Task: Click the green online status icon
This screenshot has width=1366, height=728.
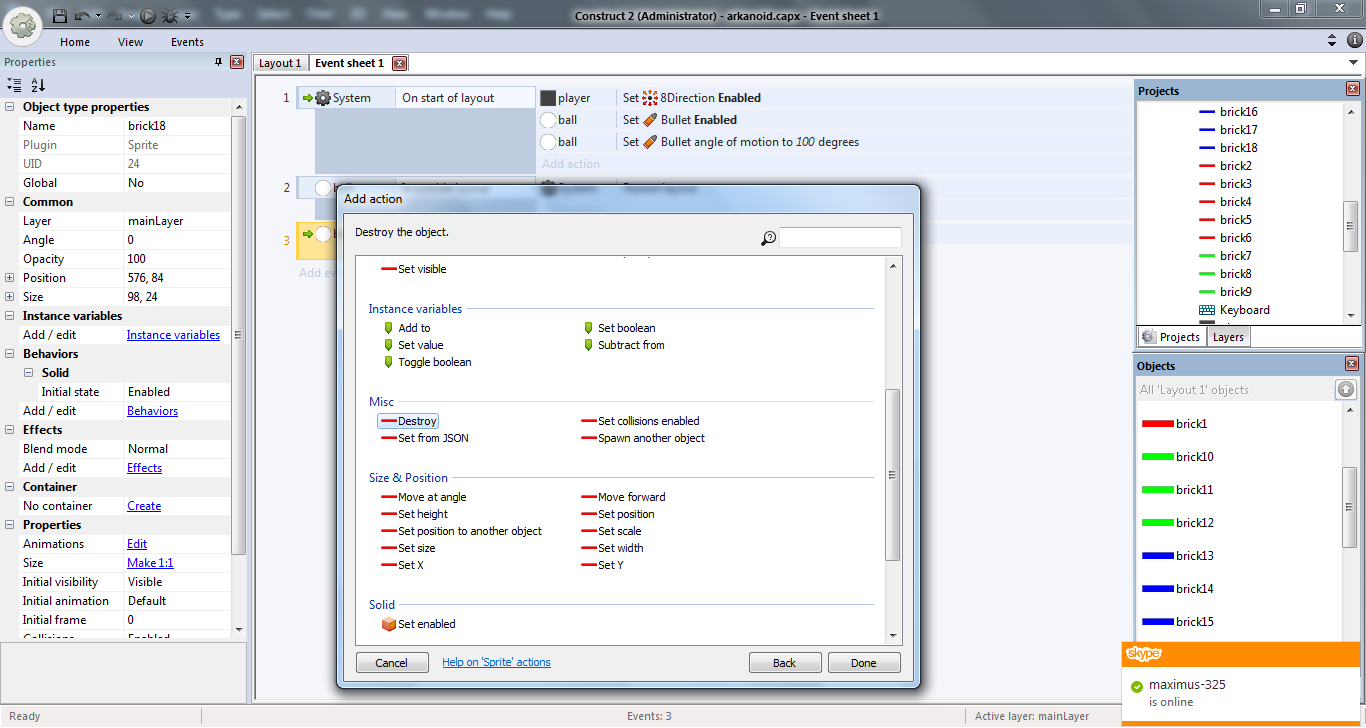Action: 1136,686
